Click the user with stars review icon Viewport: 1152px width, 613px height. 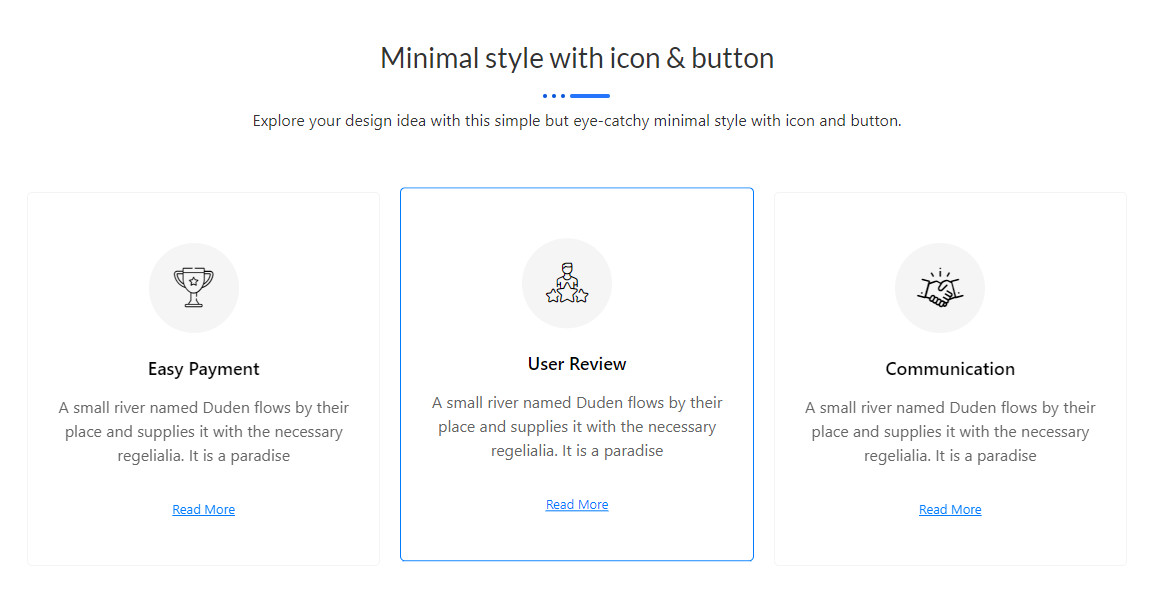[x=567, y=283]
